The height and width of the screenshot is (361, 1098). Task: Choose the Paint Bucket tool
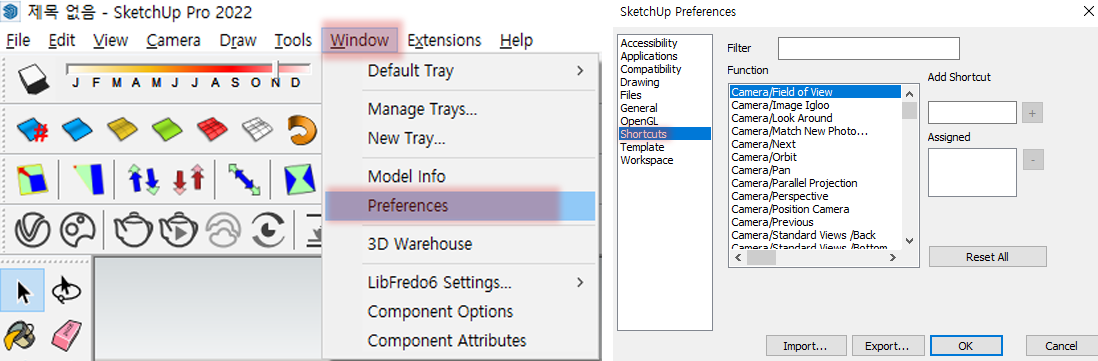pos(20,337)
